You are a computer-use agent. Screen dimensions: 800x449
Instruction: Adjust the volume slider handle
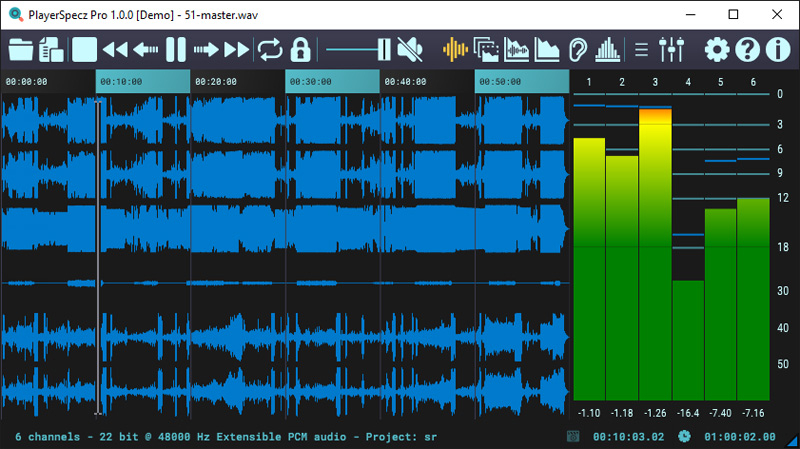(383, 49)
